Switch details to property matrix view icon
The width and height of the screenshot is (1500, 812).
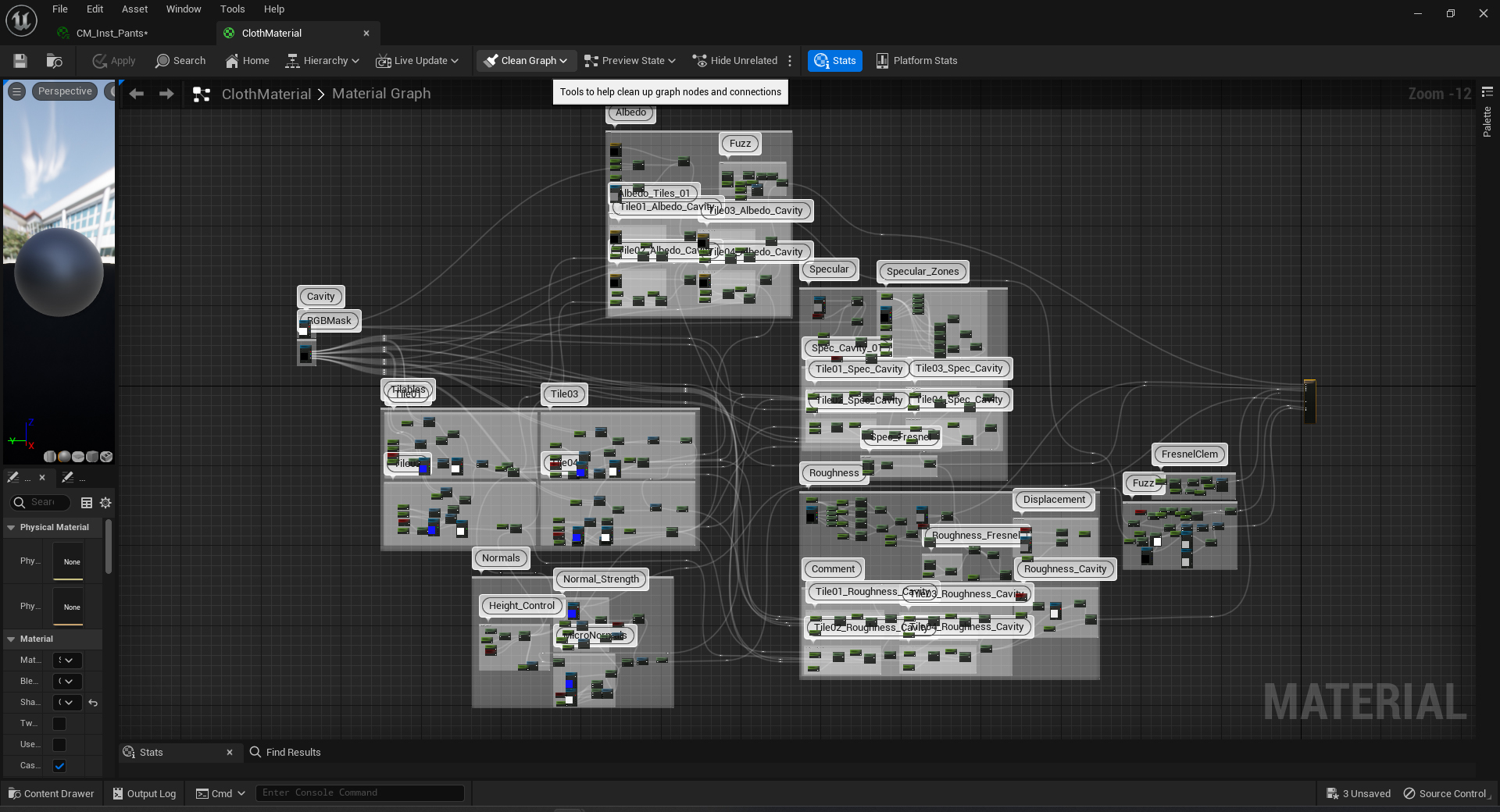tap(87, 503)
